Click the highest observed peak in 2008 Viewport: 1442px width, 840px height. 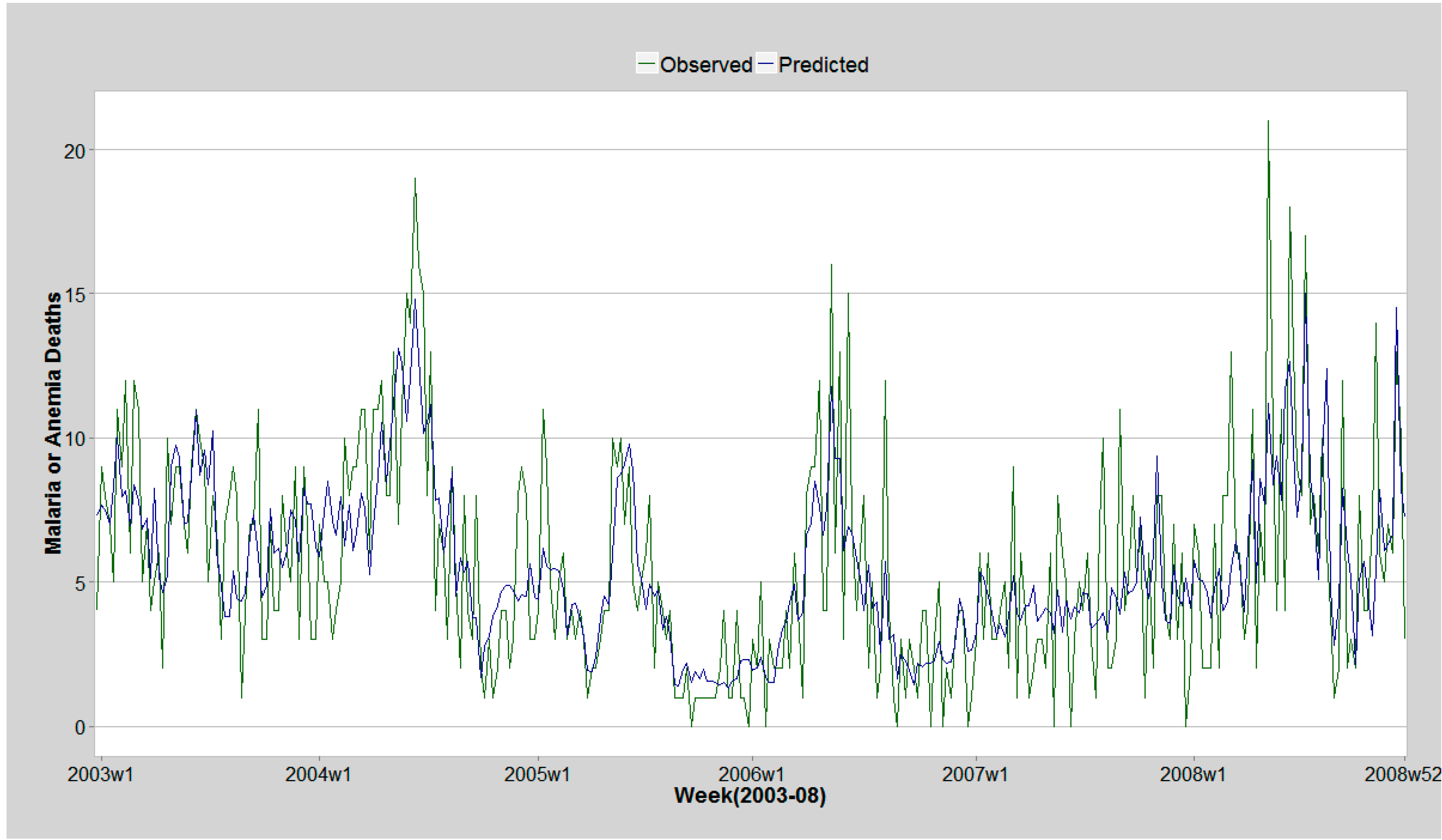point(1268,122)
